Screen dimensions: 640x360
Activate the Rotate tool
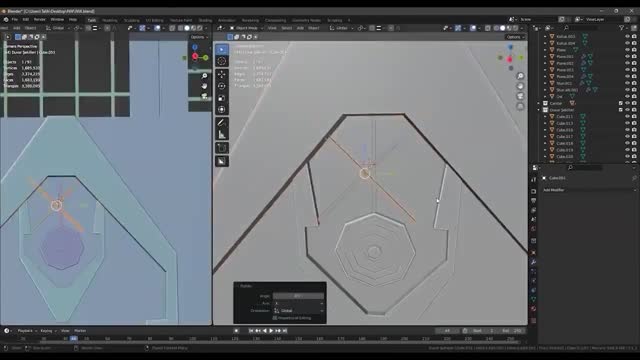[x=222, y=86]
